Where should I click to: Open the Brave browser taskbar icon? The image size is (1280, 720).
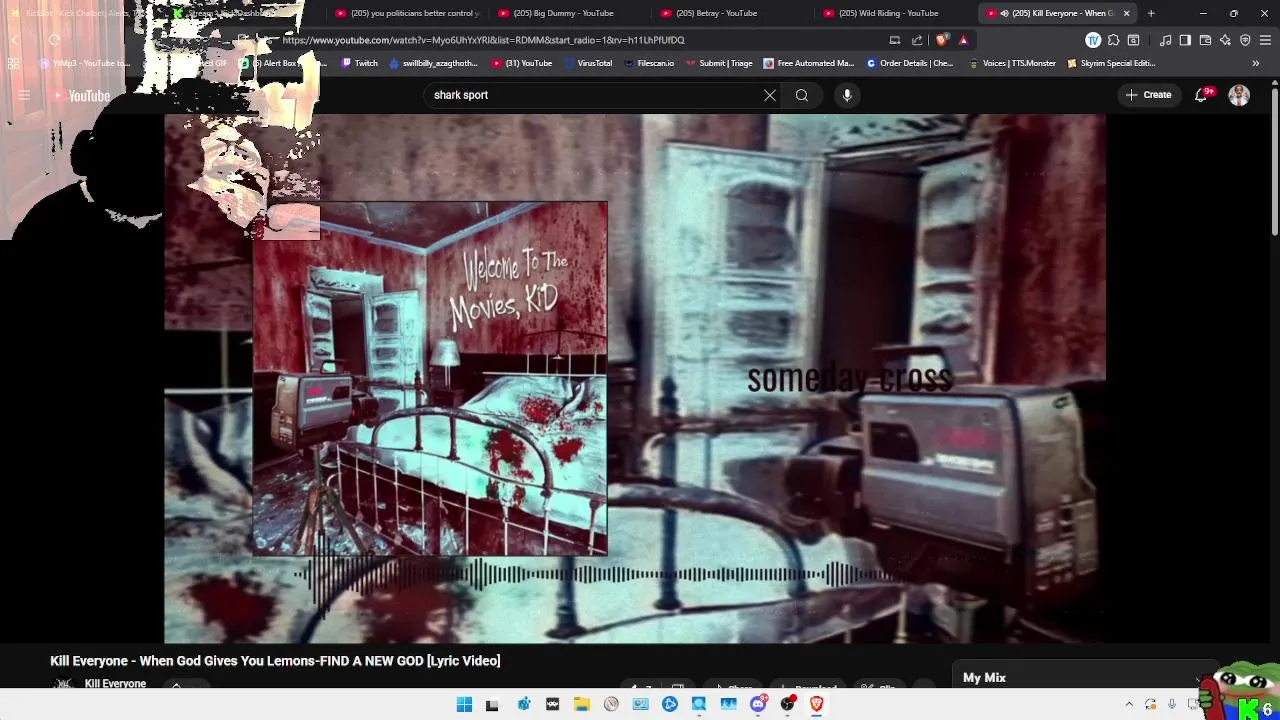[x=816, y=705]
